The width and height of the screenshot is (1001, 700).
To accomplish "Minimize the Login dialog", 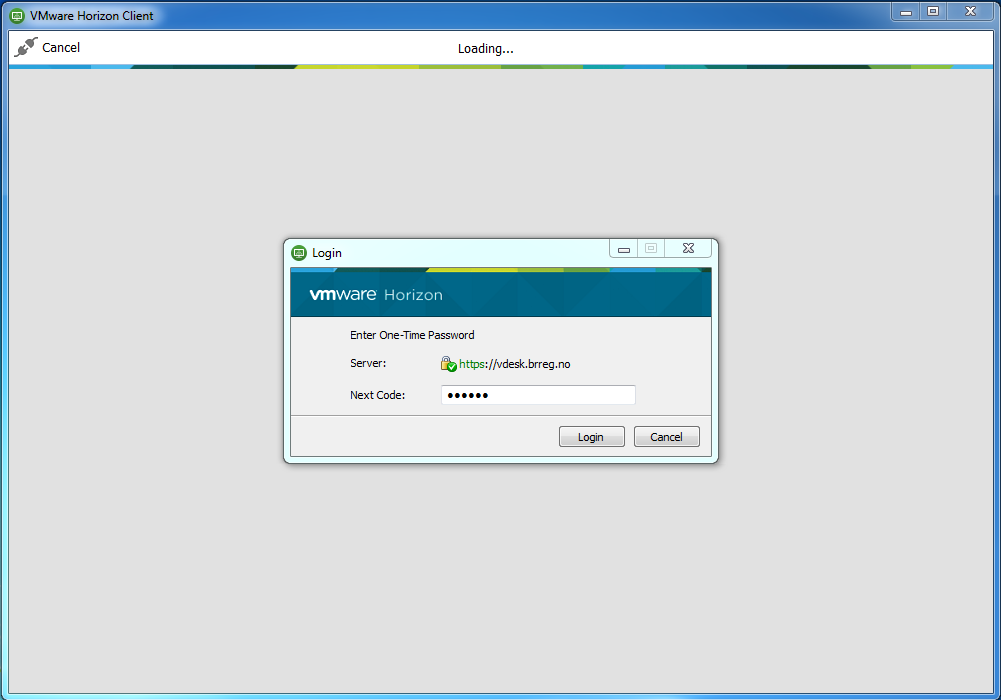I will 624,249.
